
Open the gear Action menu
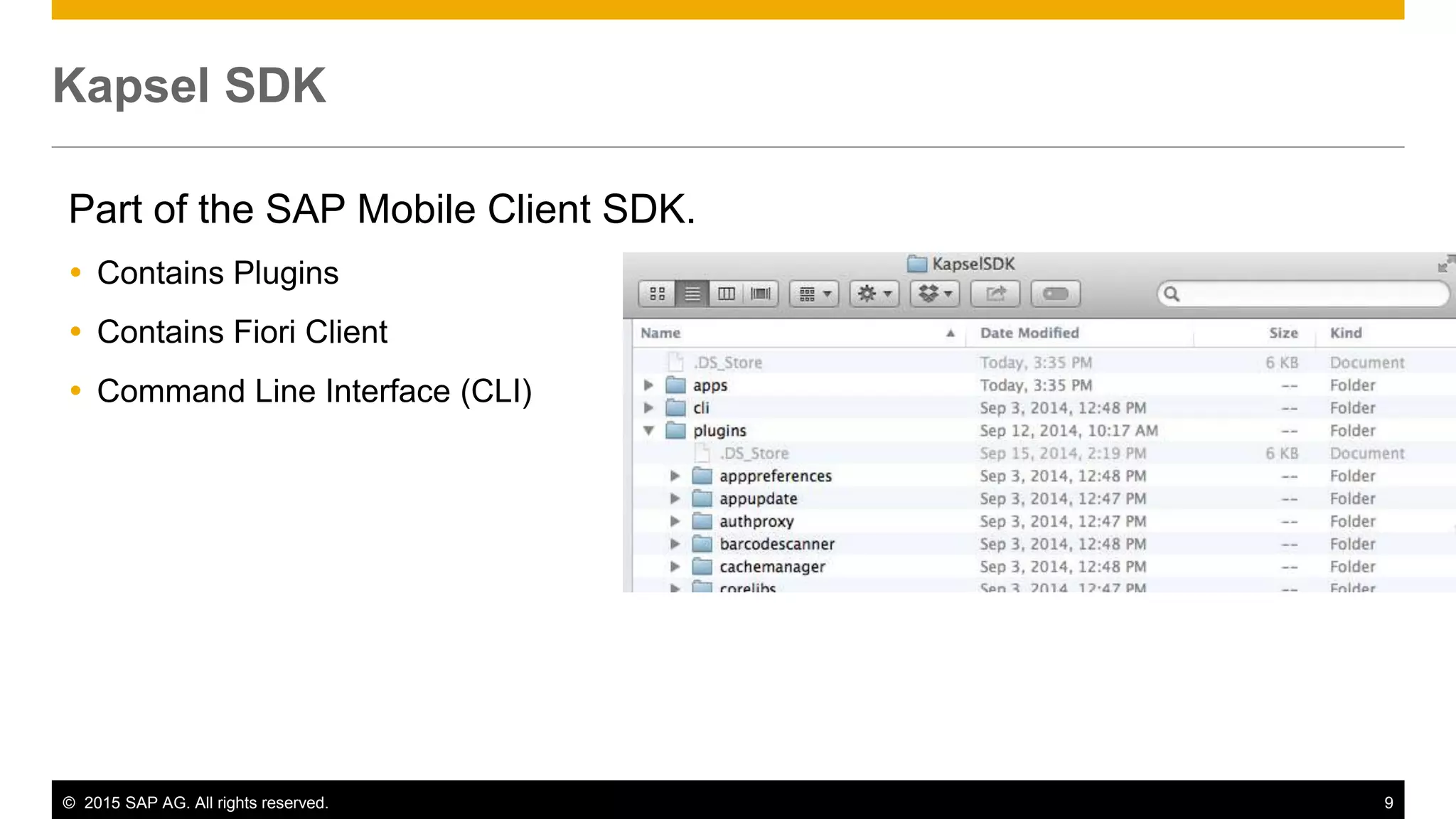(874, 294)
